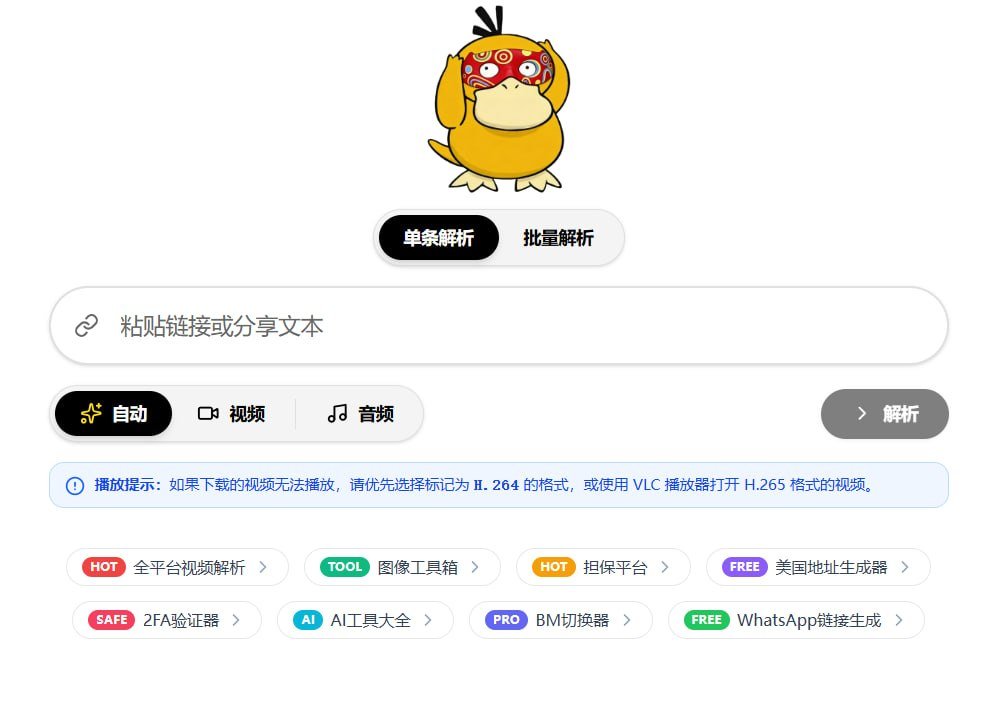1000x703 pixels.
Task: Click chevron next to 图像工具箱
Action: [x=475, y=566]
